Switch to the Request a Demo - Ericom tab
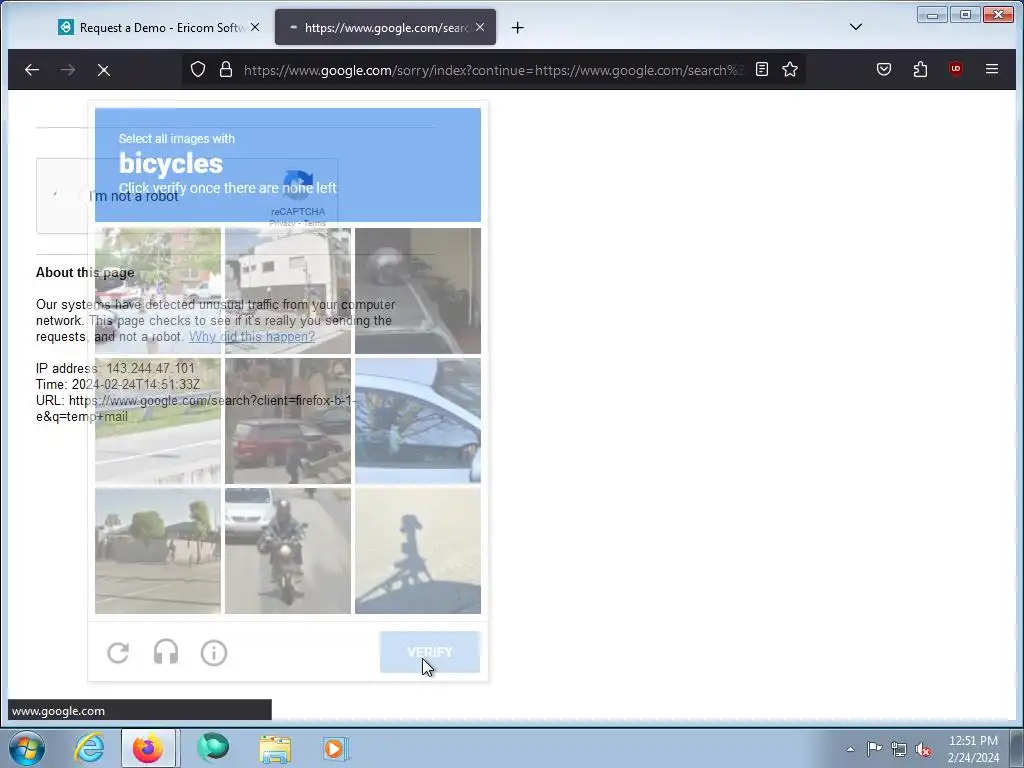The image size is (1024, 768). coord(159,27)
